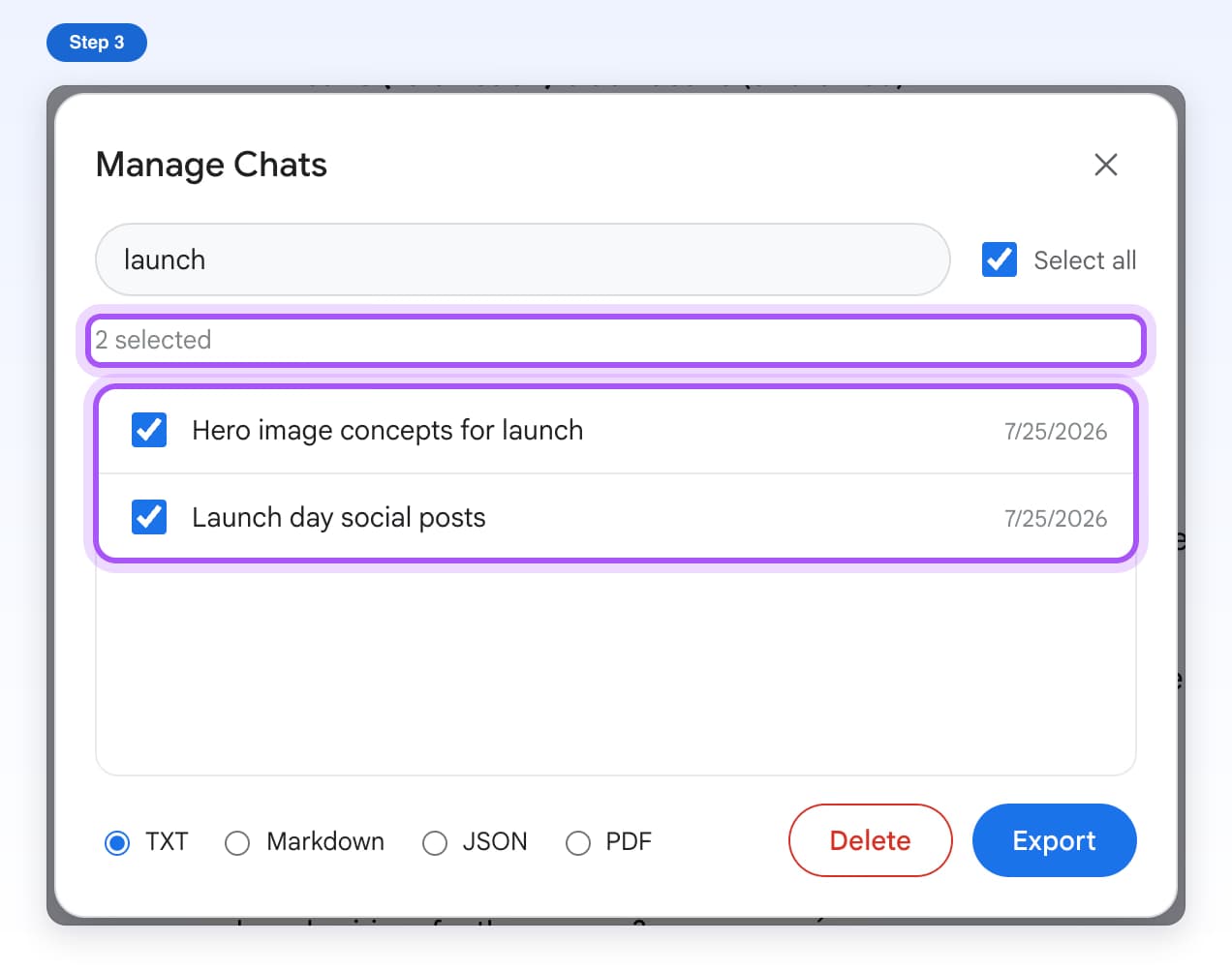Select the TXT export format
This screenshot has width=1232, height=972.
pyautogui.click(x=117, y=842)
